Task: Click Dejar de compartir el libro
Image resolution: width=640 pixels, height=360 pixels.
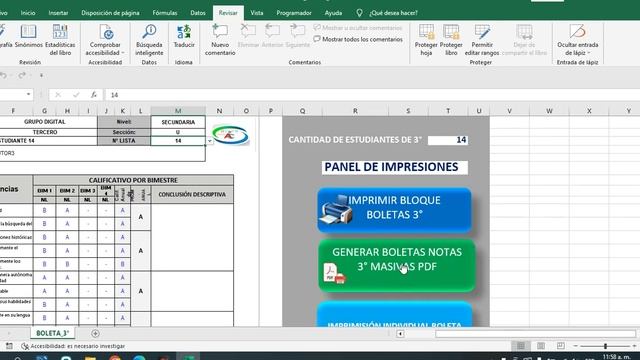Action: [x=524, y=40]
